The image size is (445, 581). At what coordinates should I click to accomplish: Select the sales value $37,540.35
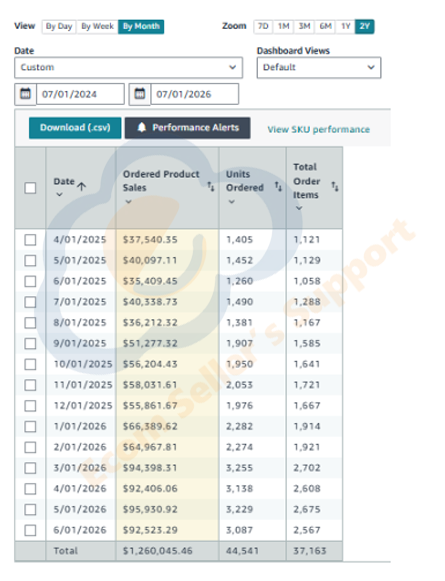pyautogui.click(x=150, y=240)
